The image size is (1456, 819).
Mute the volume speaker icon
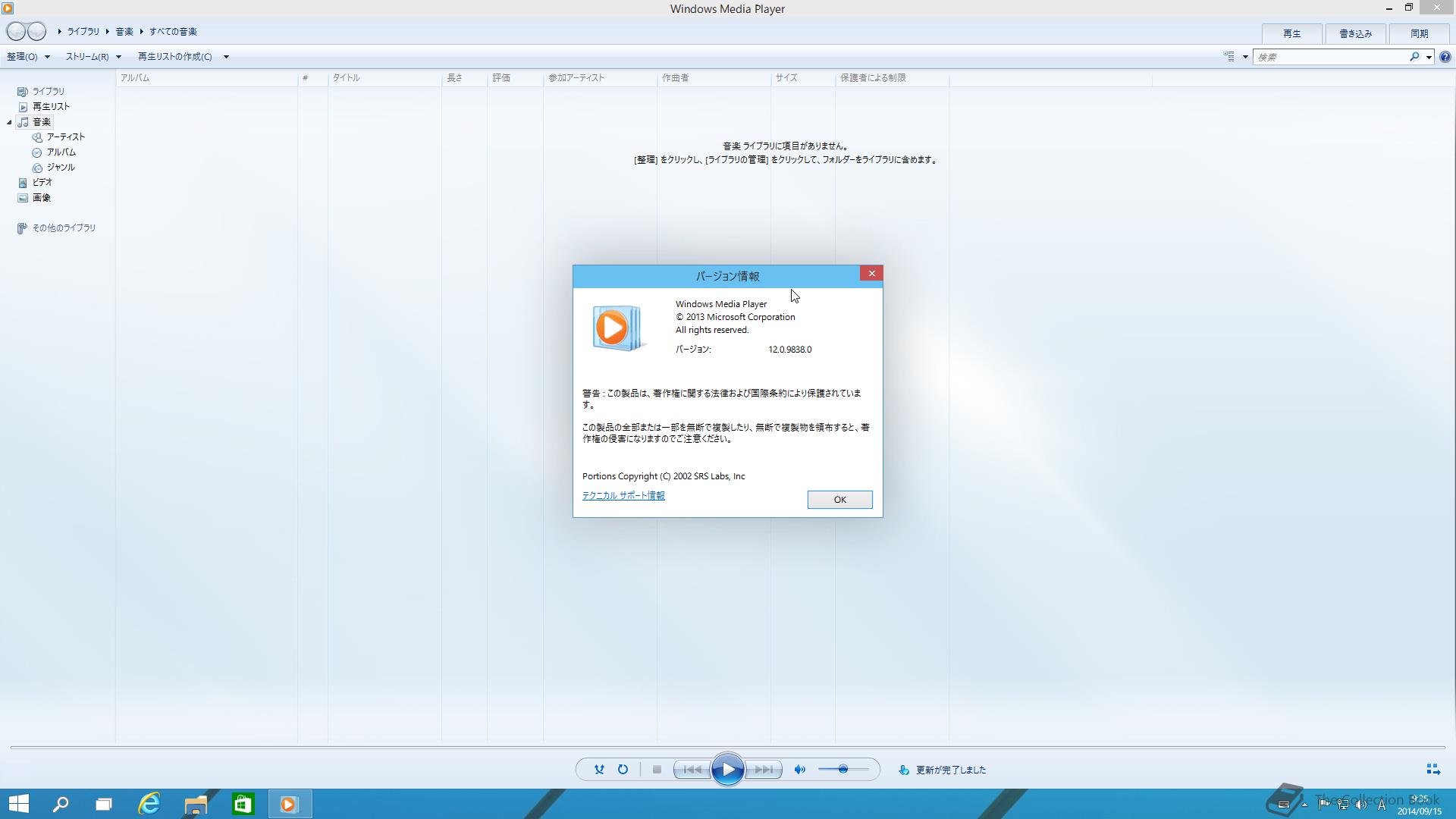pos(799,770)
